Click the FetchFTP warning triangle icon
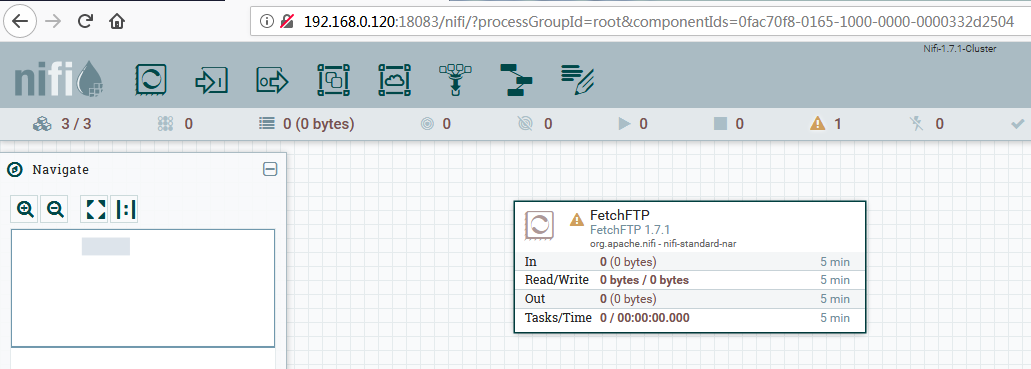The height and width of the screenshot is (369, 1031). (x=577, y=220)
